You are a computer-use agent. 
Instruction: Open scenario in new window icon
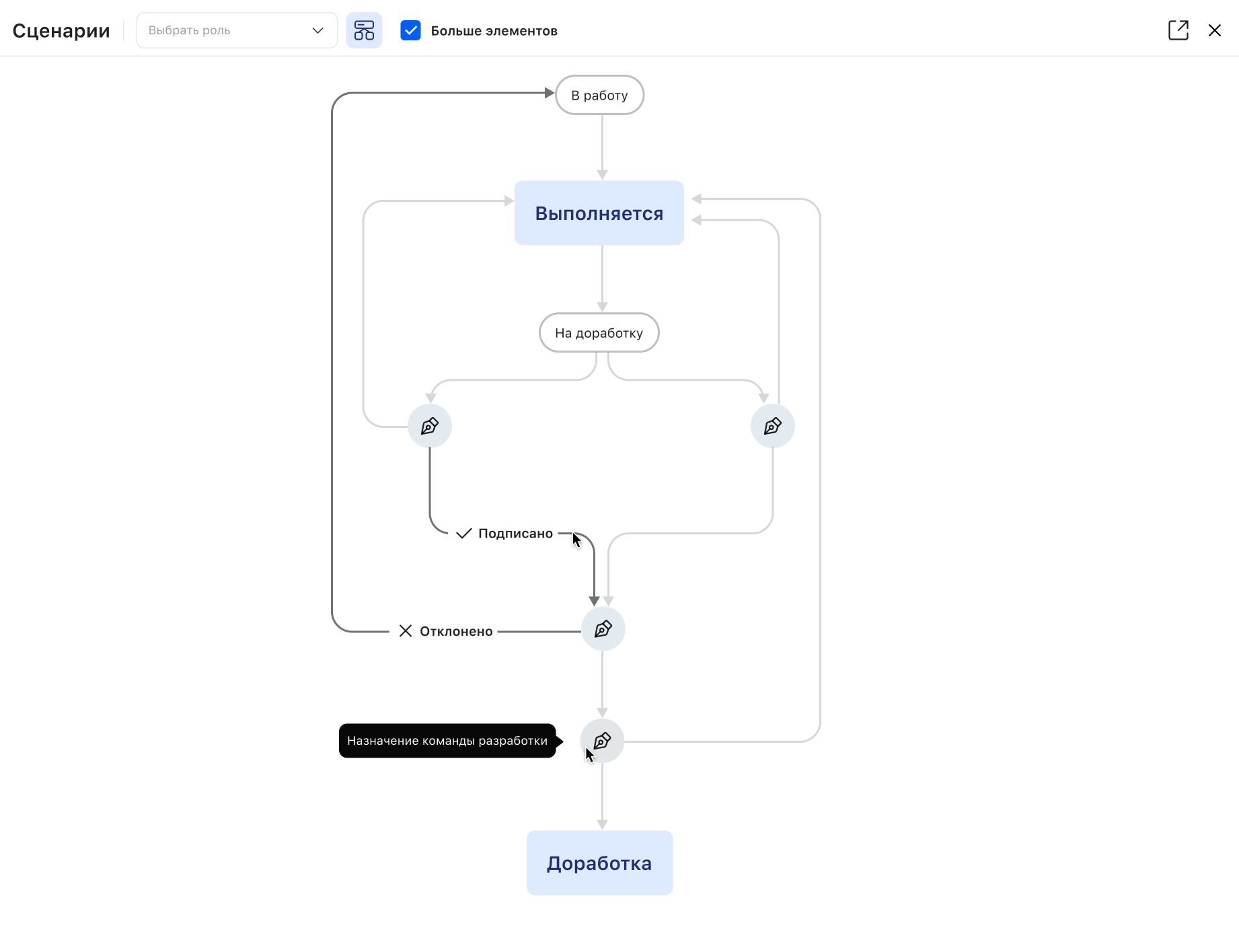tap(1178, 30)
